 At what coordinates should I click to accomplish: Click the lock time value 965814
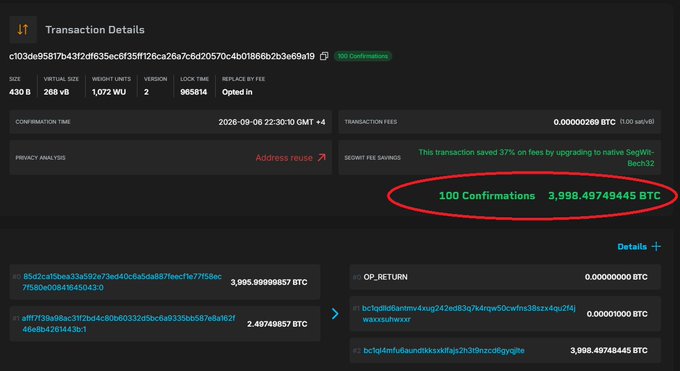pyautogui.click(x=193, y=92)
